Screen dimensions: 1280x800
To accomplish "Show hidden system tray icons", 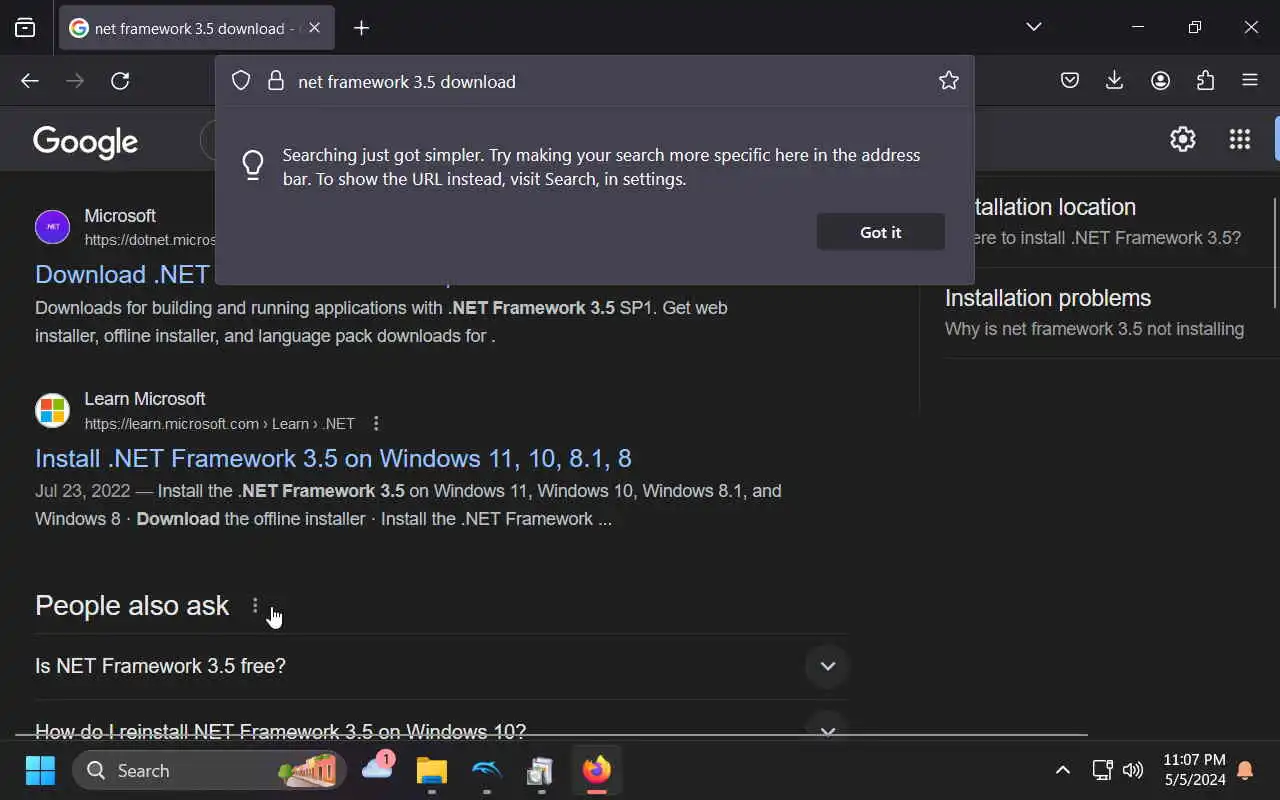I will click(x=1063, y=770).
